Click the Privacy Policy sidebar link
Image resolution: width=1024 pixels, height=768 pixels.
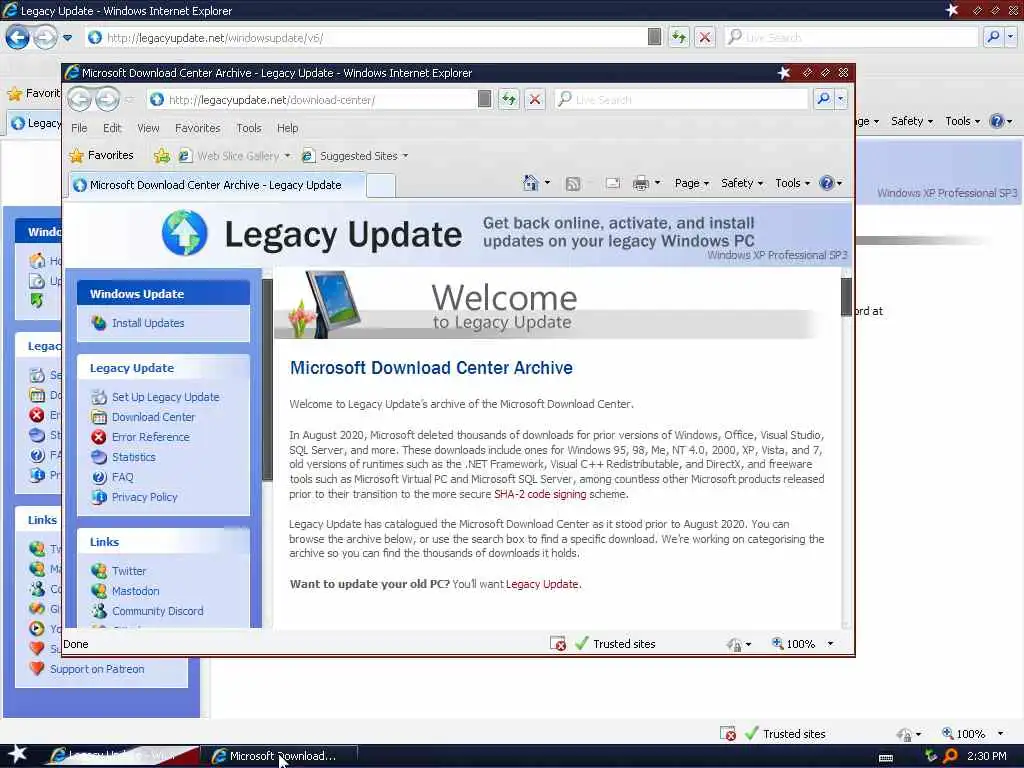[144, 497]
